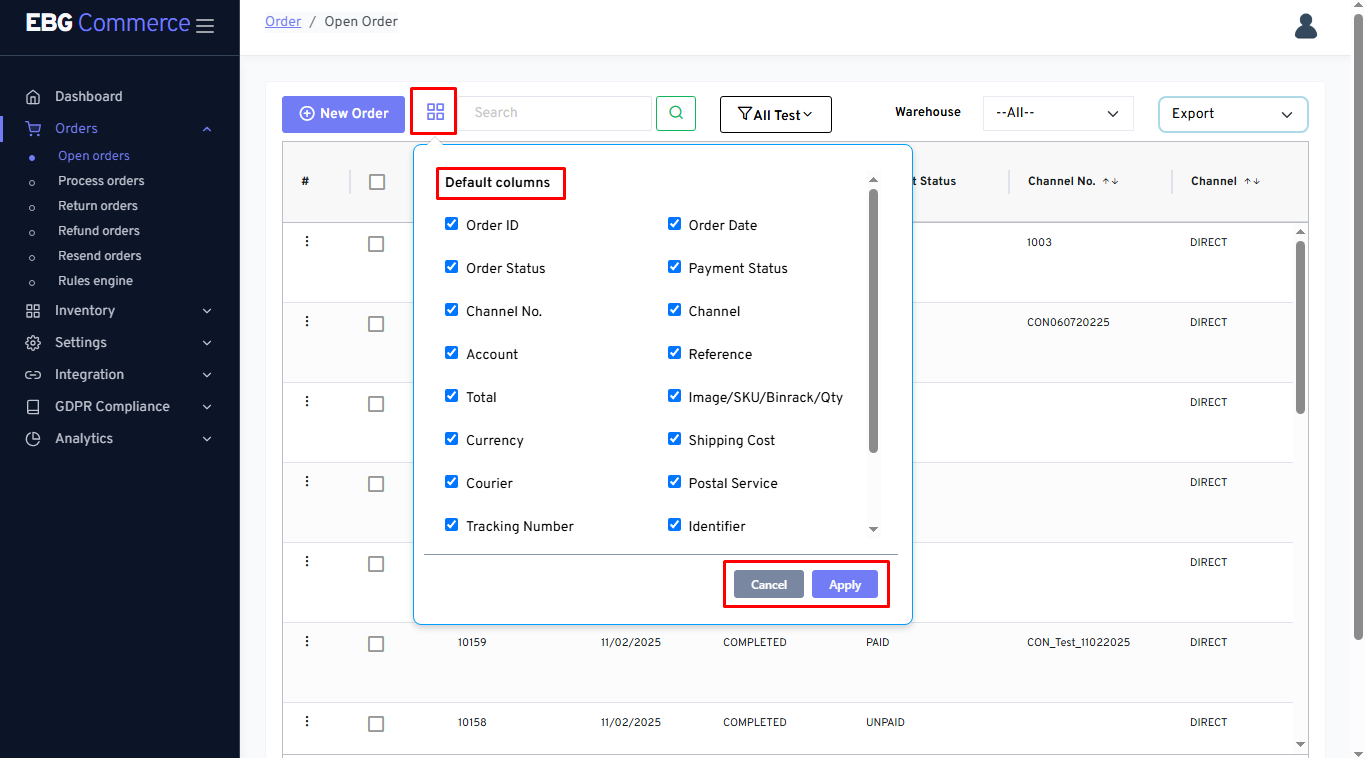Go to Process orders in sidebar
Image resolution: width=1365 pixels, height=758 pixels.
tap(101, 181)
